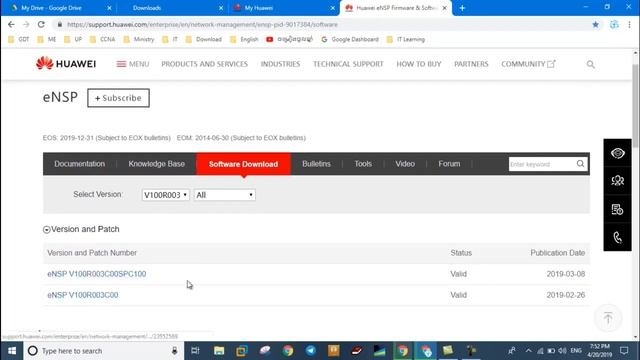Open PRODUCTS AND SERVICES menu

click(x=204, y=64)
